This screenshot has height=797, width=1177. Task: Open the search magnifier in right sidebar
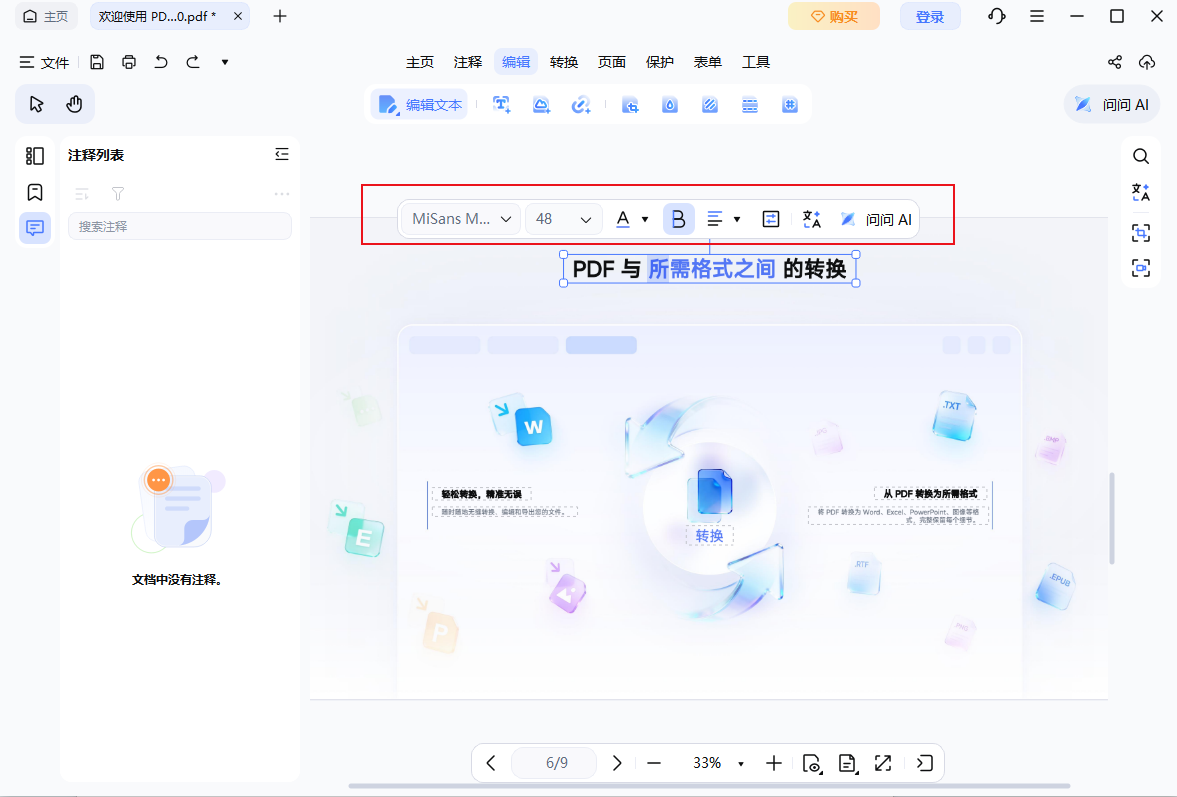point(1141,156)
